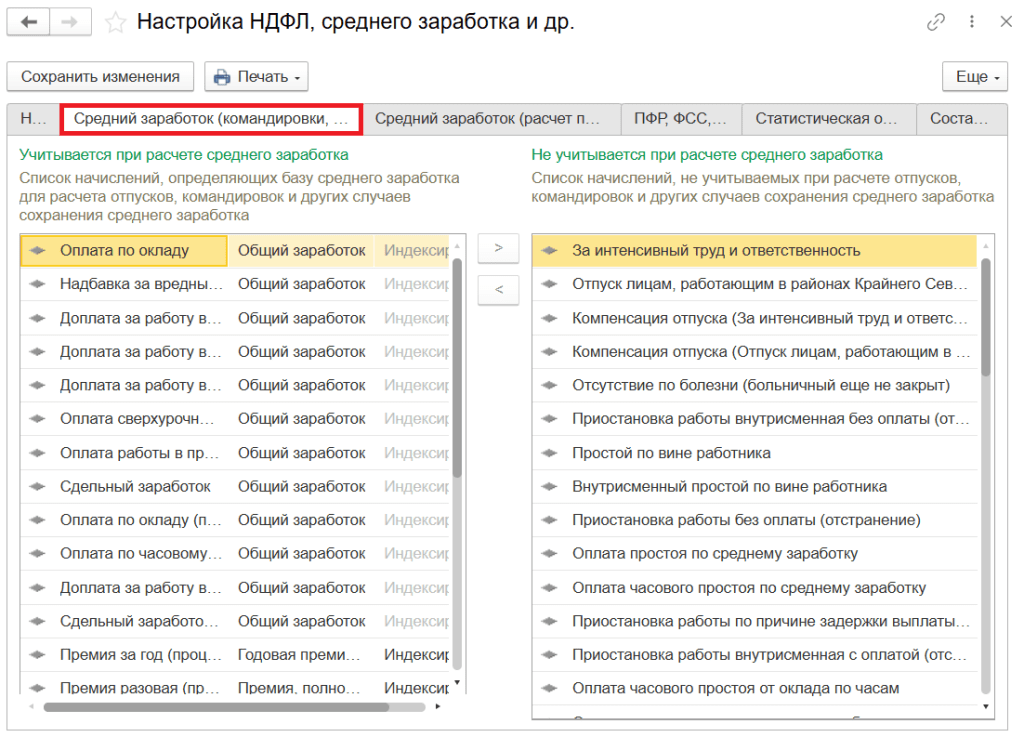This screenshot has height=737, width=1024.
Task: Go to Статистическая о… tab
Action: (827, 119)
